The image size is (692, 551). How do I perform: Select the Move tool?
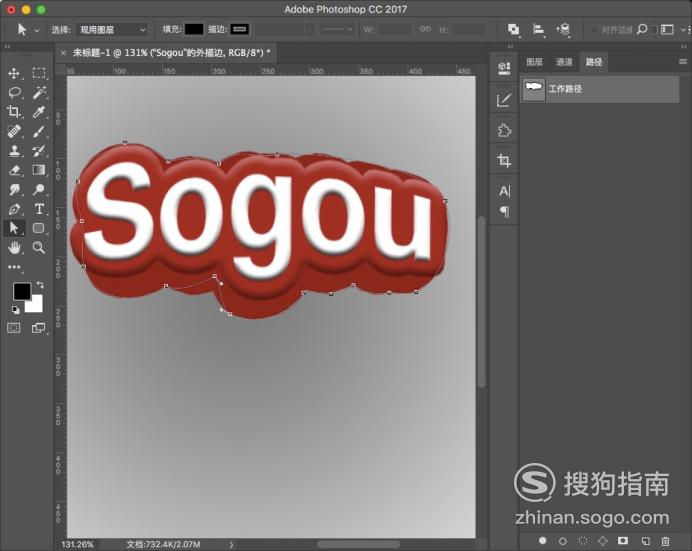coord(14,73)
